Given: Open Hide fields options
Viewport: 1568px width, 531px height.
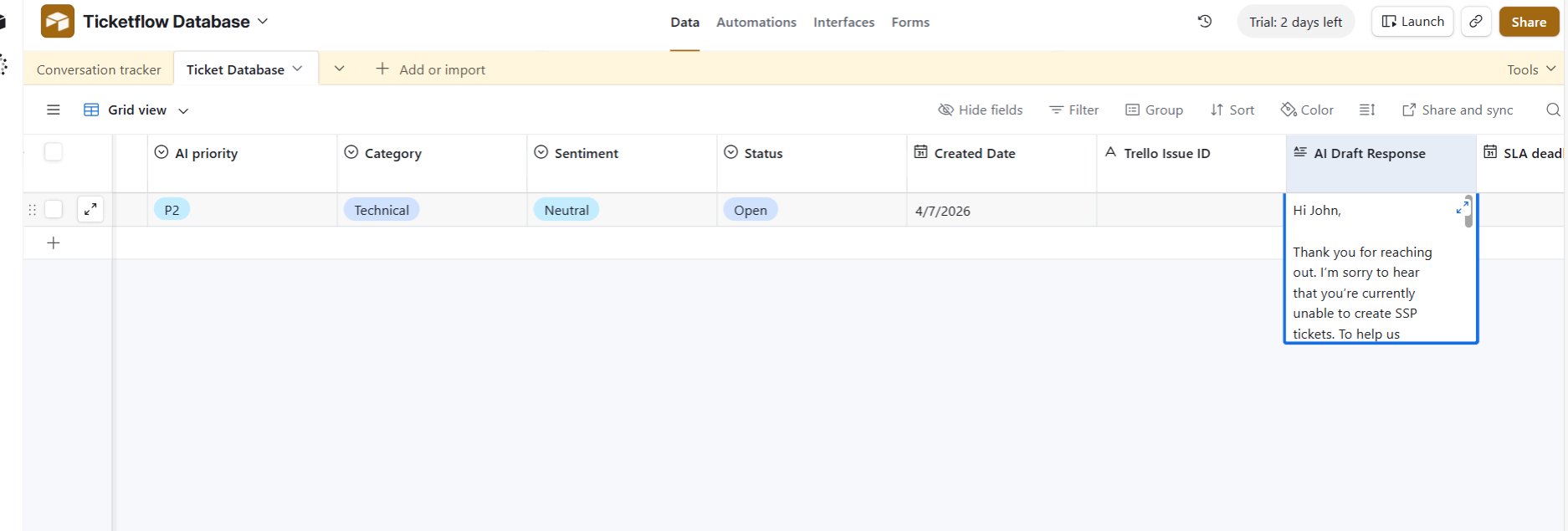Looking at the screenshot, I should (981, 110).
